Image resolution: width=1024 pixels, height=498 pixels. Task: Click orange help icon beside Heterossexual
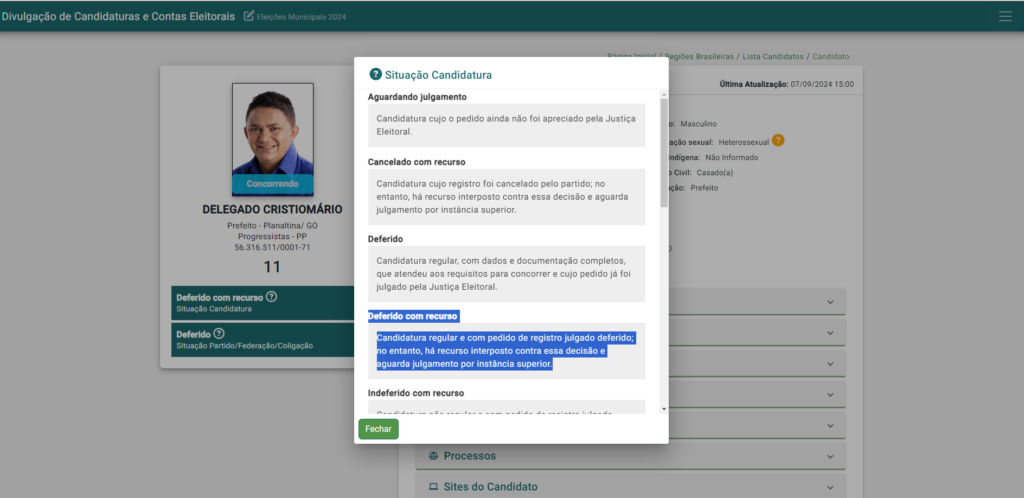pyautogui.click(x=778, y=140)
